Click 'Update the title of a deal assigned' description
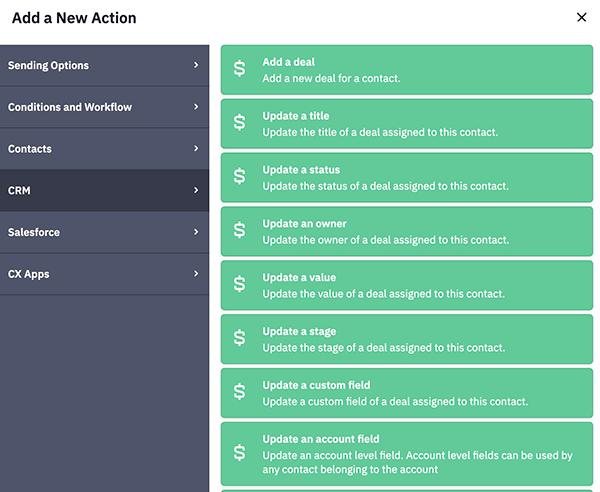 pyautogui.click(x=380, y=132)
